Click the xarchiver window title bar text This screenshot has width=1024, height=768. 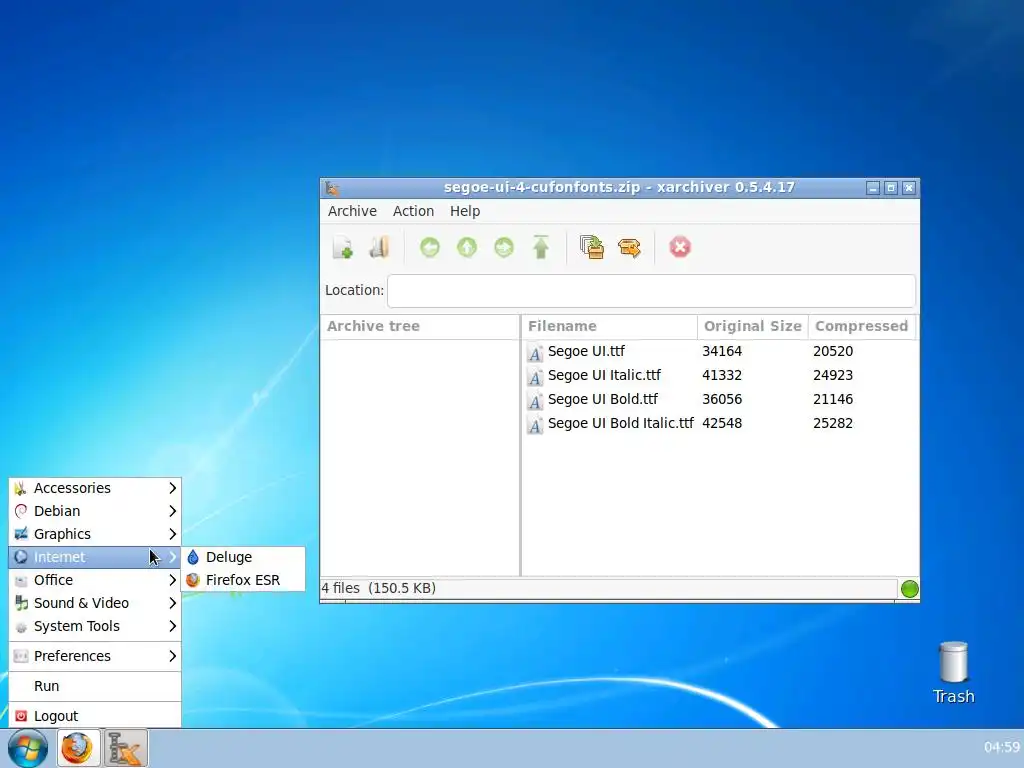(619, 187)
